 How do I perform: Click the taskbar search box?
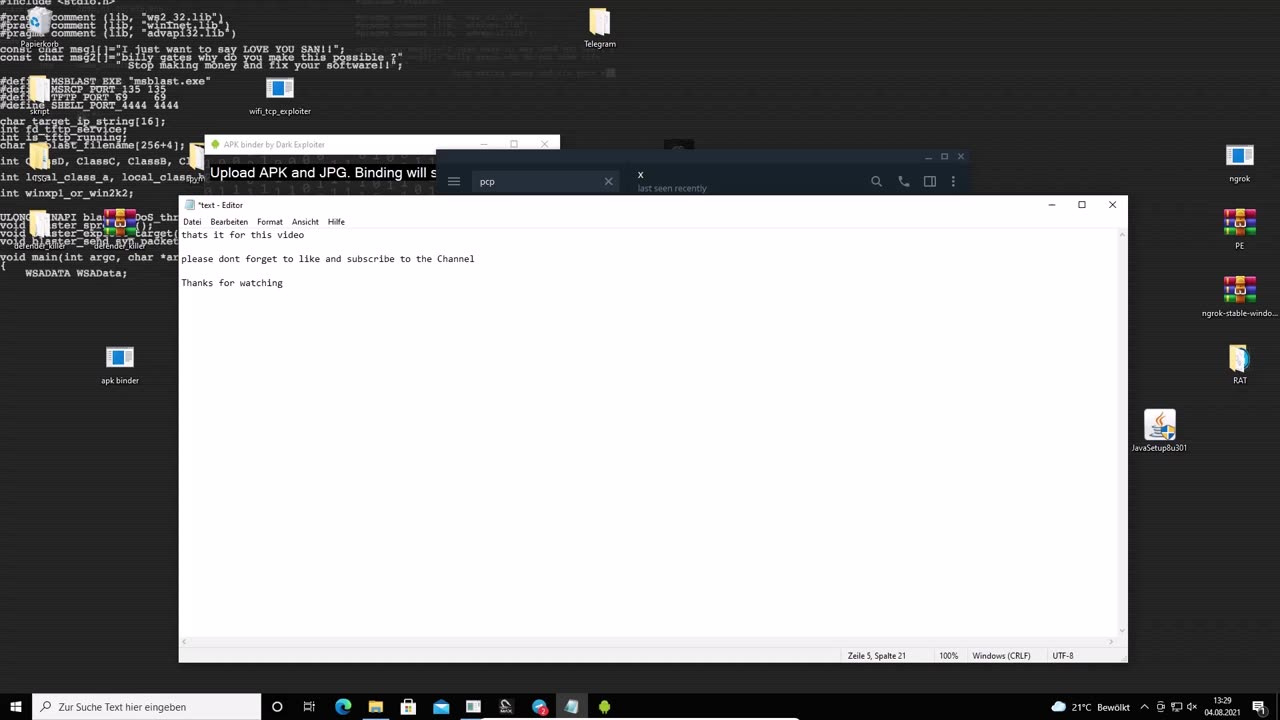click(x=146, y=707)
